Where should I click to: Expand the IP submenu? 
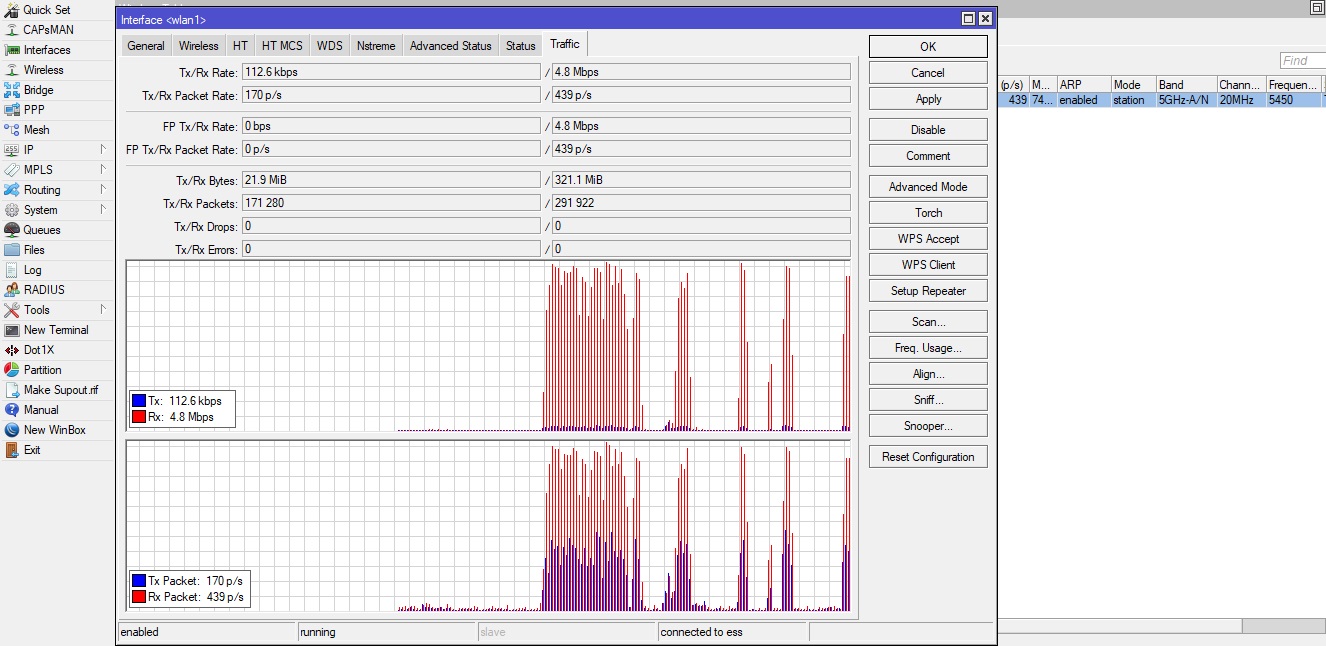coord(28,150)
